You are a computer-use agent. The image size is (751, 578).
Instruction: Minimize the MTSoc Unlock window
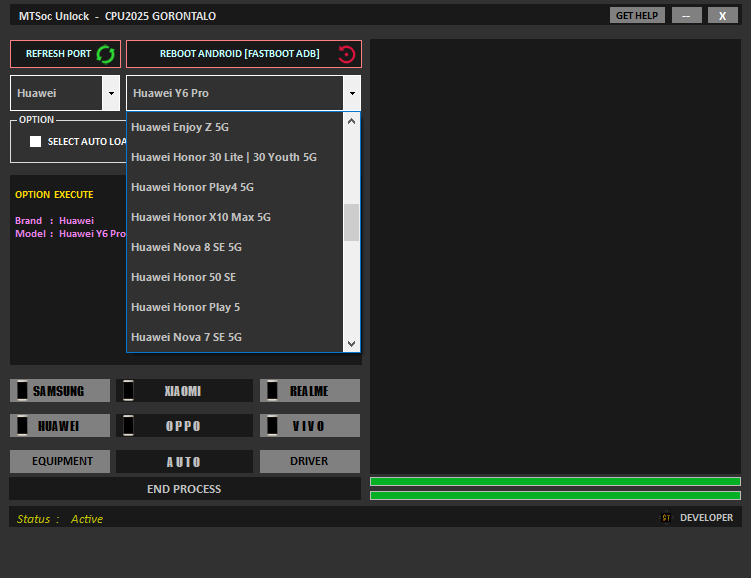pos(687,15)
